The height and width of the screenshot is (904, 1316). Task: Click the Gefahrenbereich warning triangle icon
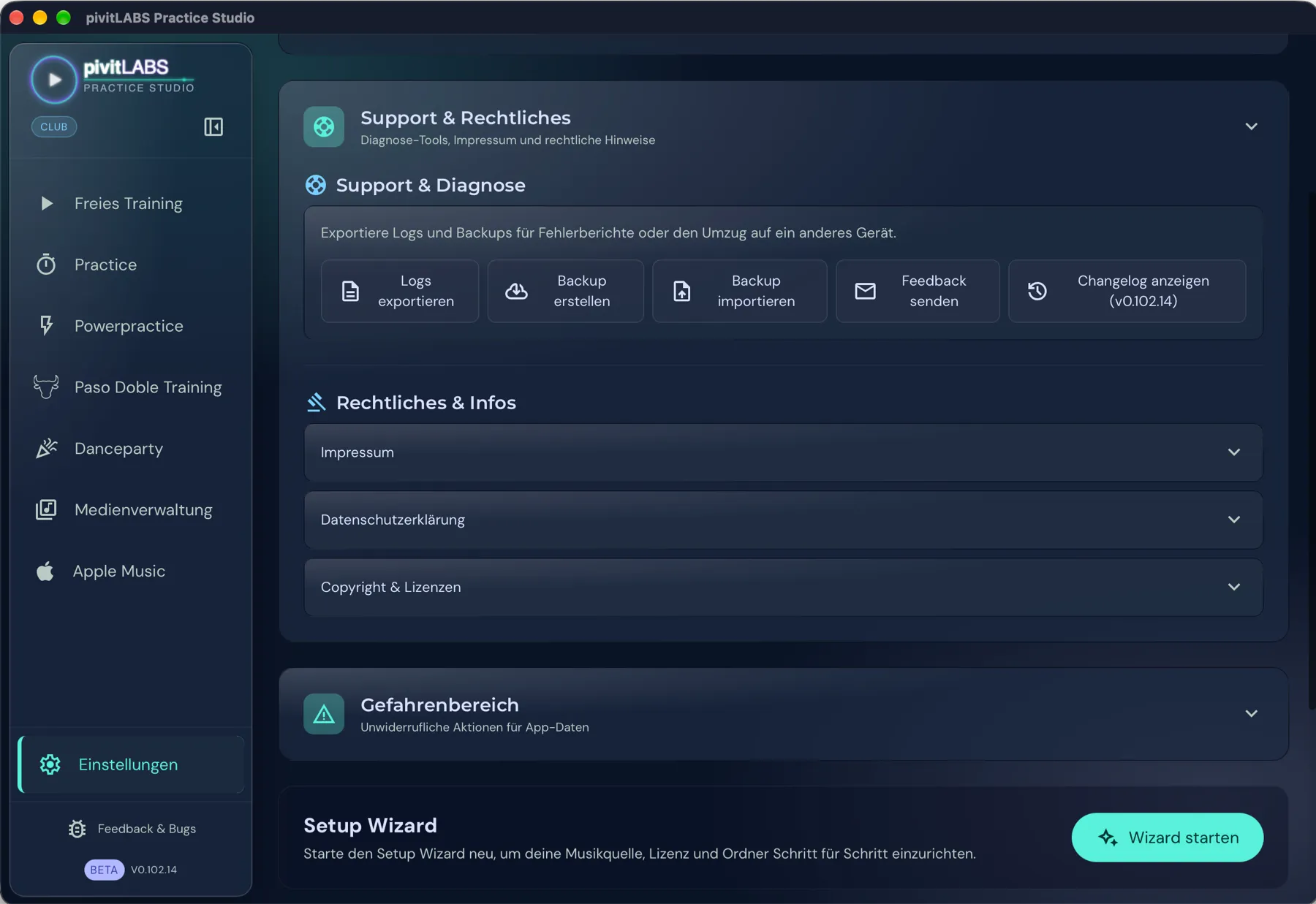point(324,714)
